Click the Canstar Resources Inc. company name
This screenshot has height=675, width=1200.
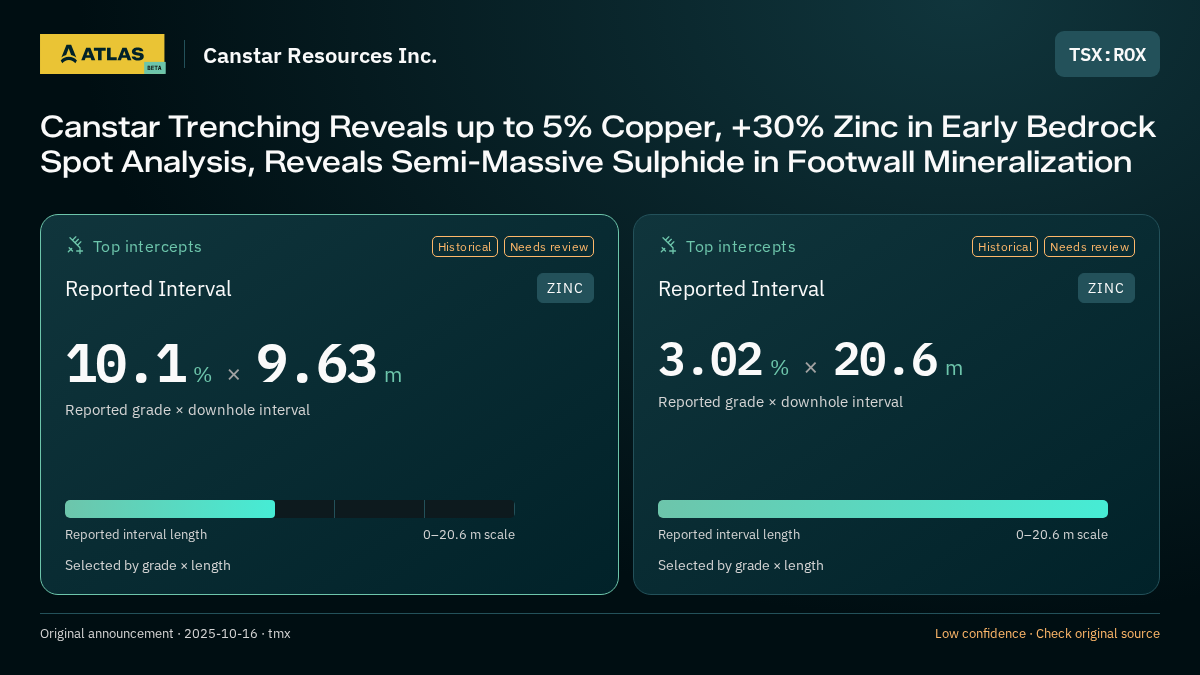[320, 56]
